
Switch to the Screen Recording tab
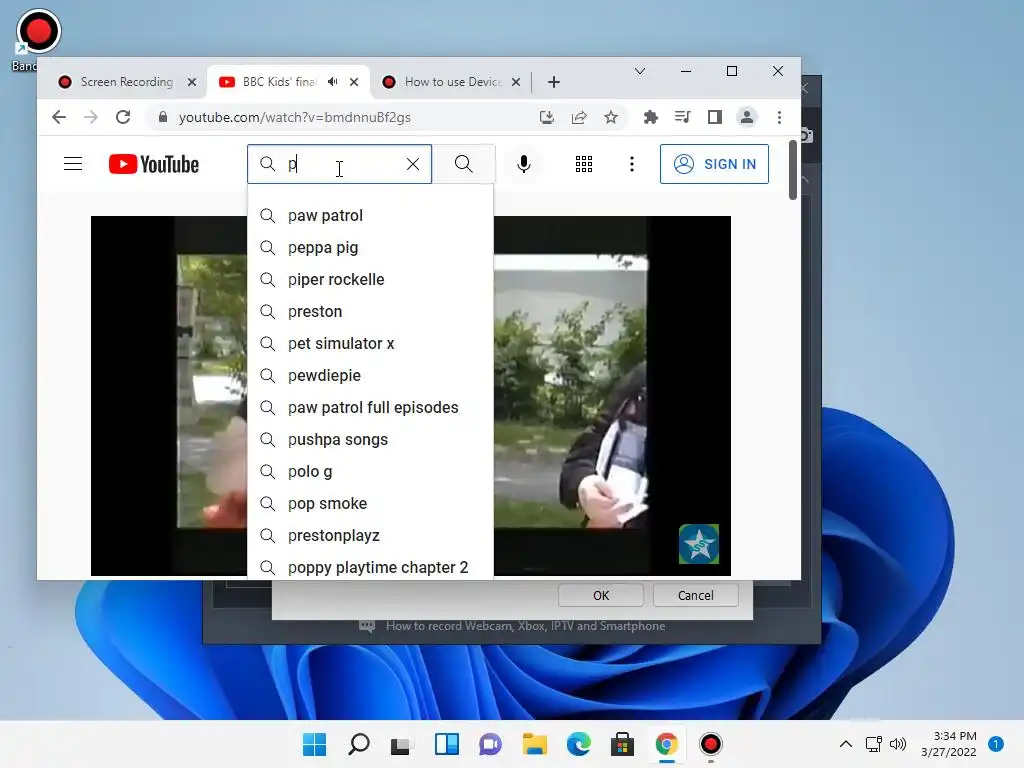(126, 82)
